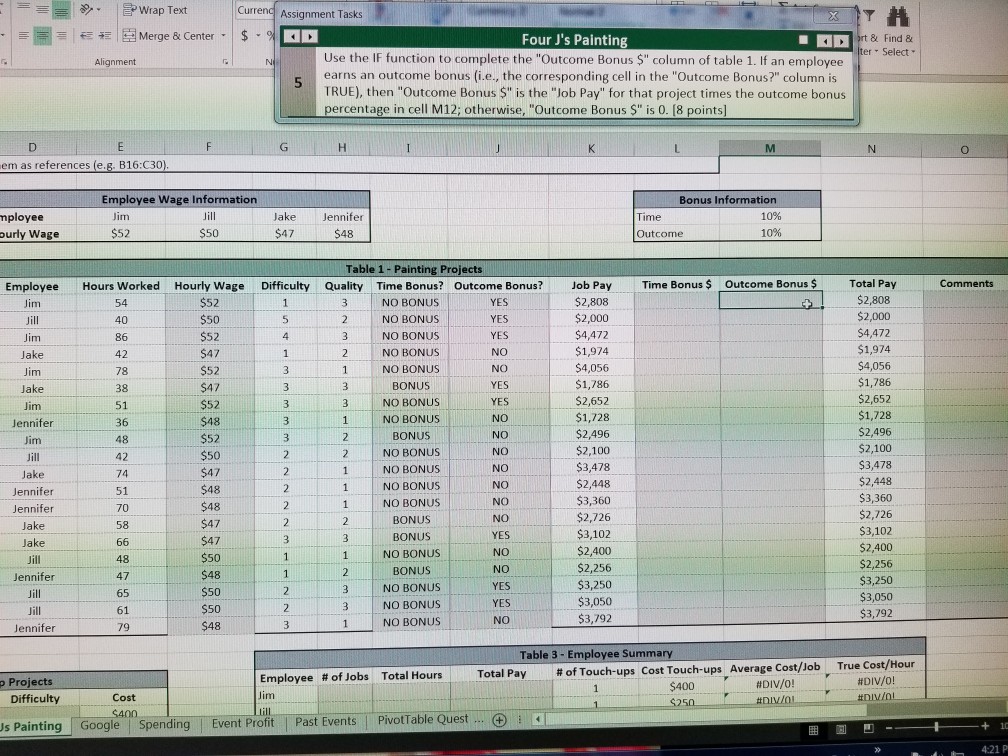Click the first #DIV/0! under Average Cost/Job
1008x756 pixels.
click(x=775, y=683)
